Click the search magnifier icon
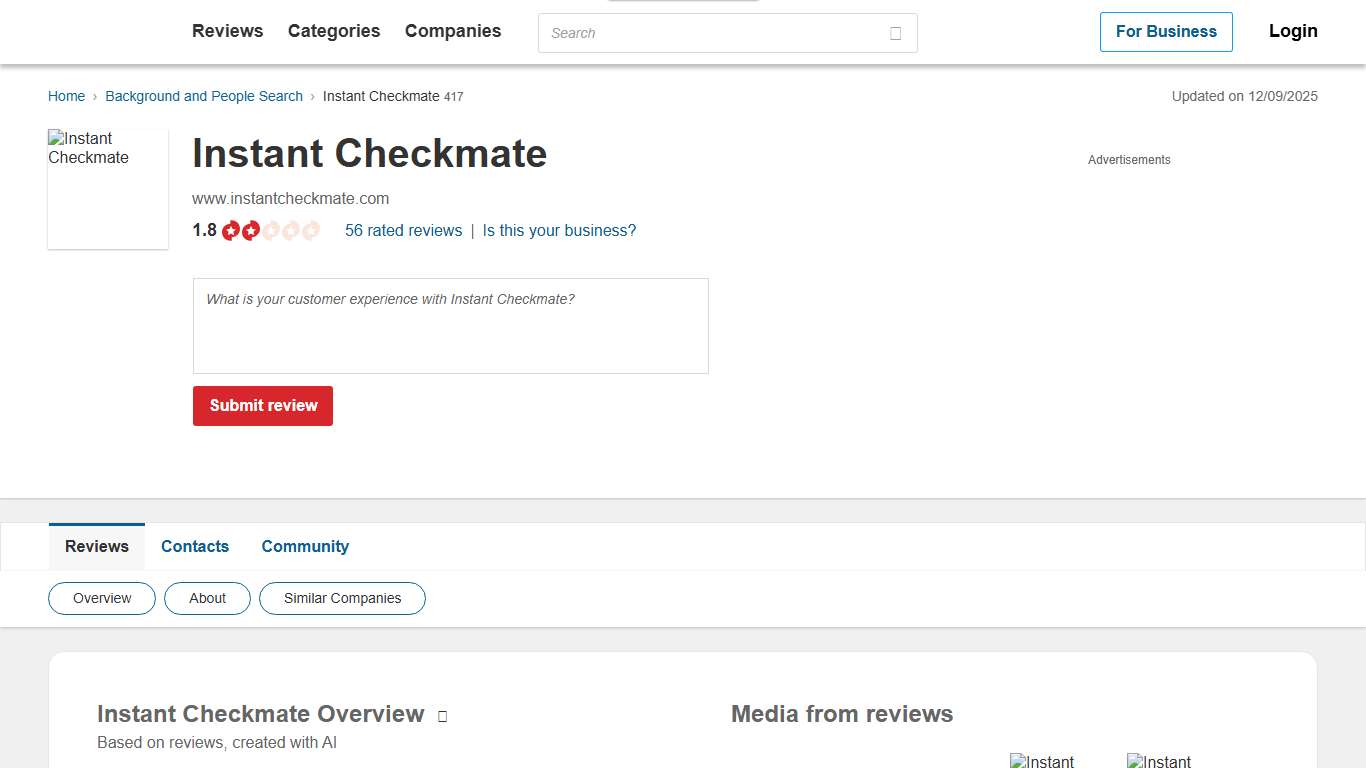The width and height of the screenshot is (1366, 768). pyautogui.click(x=894, y=33)
